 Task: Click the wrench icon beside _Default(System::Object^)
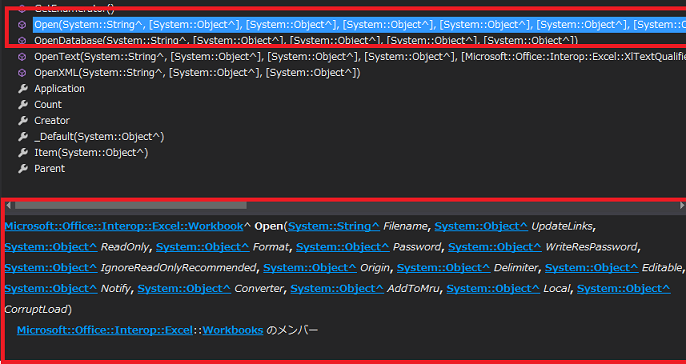[x=23, y=136]
